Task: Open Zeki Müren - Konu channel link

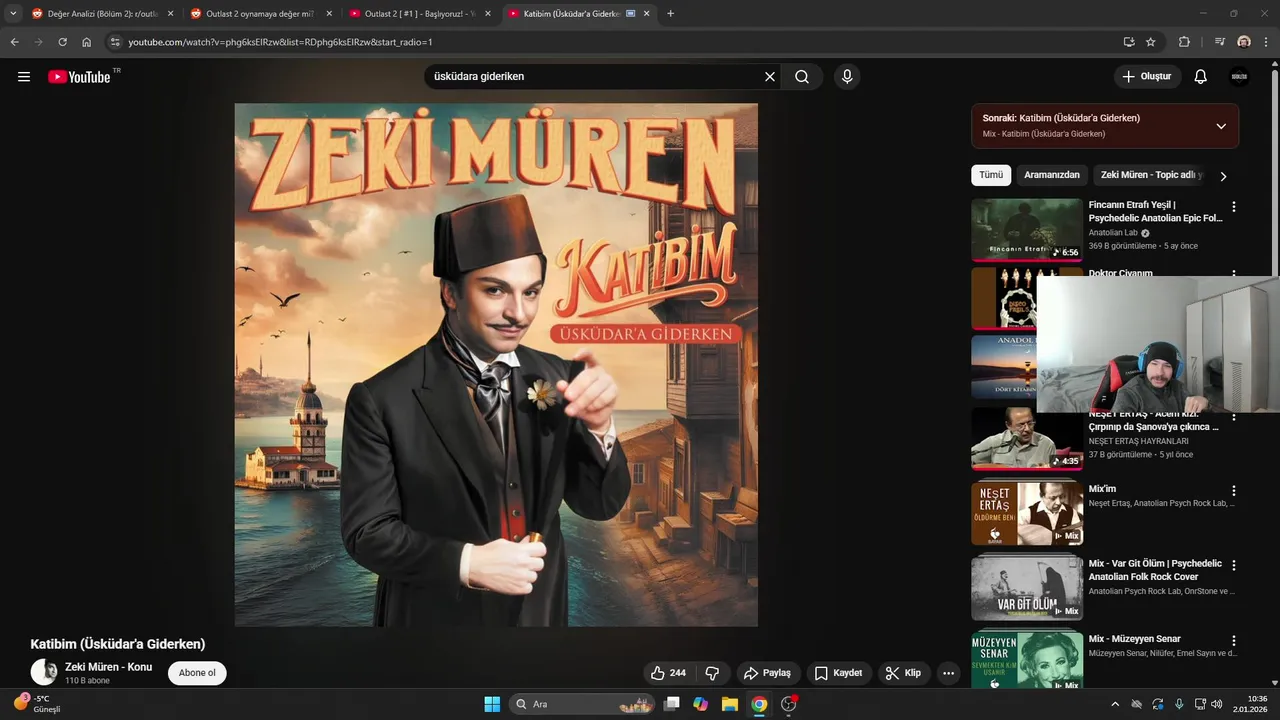Action: [108, 667]
